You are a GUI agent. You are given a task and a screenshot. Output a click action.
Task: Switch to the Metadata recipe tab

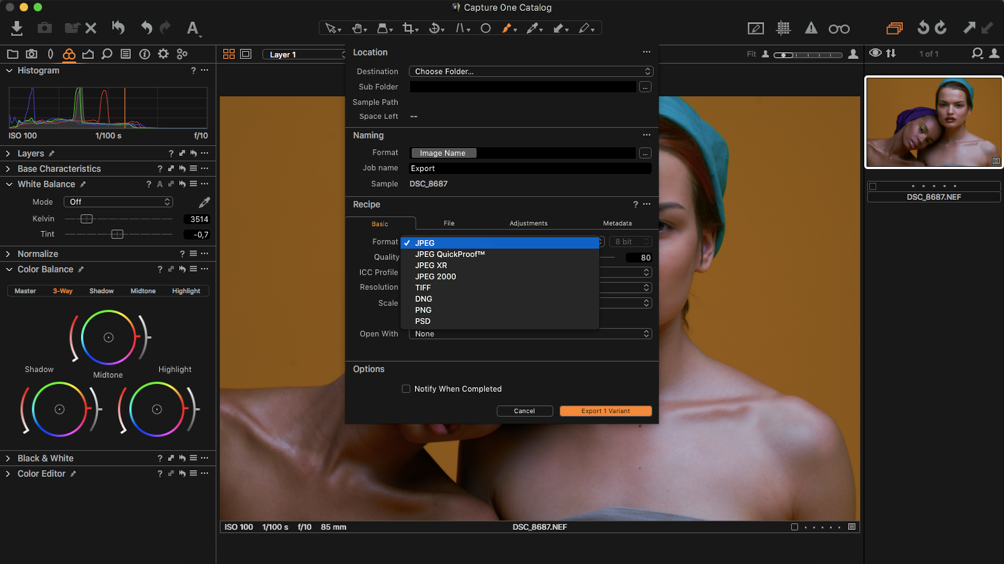click(x=617, y=223)
